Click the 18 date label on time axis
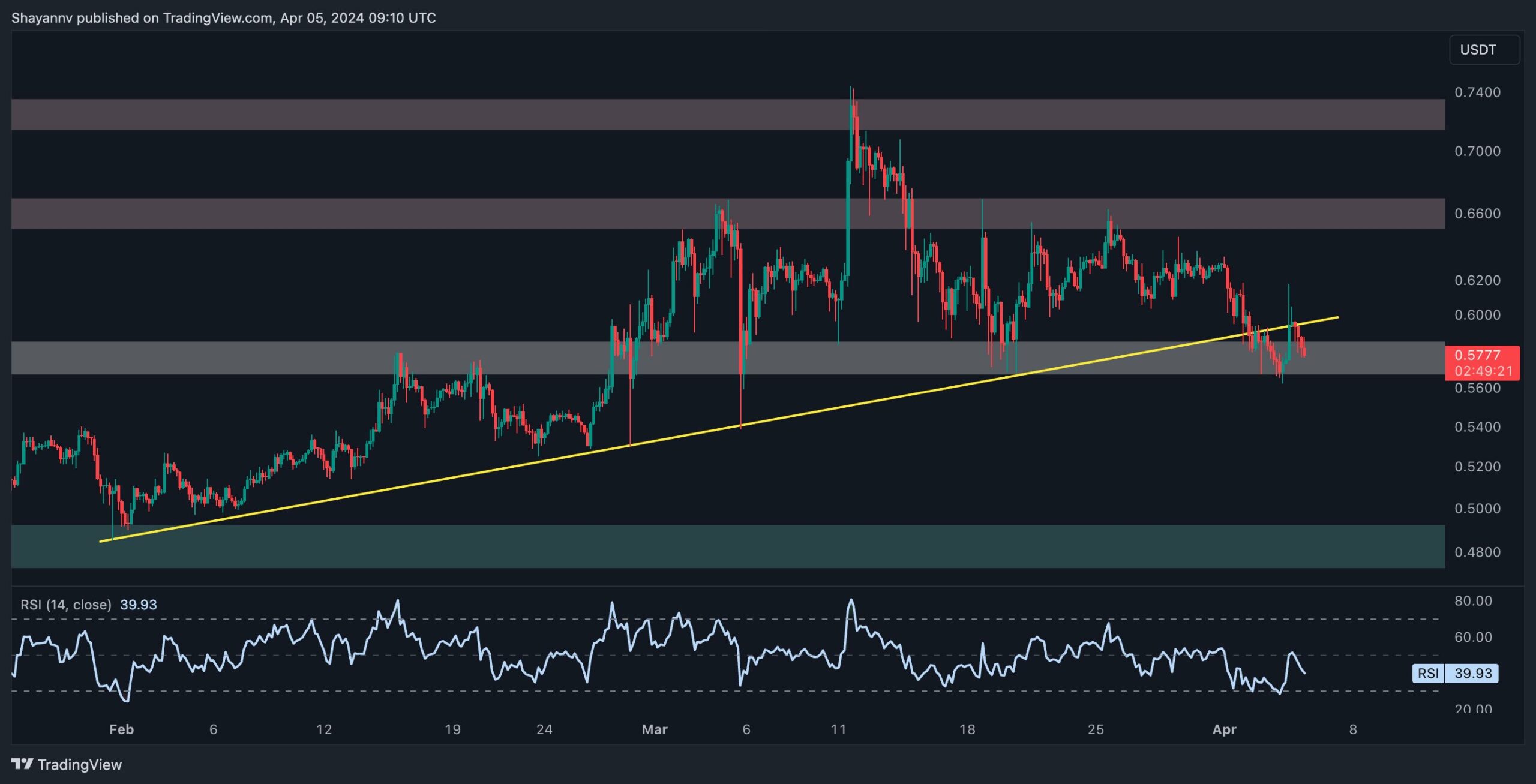Screen dimensions: 1536x784 point(967,729)
